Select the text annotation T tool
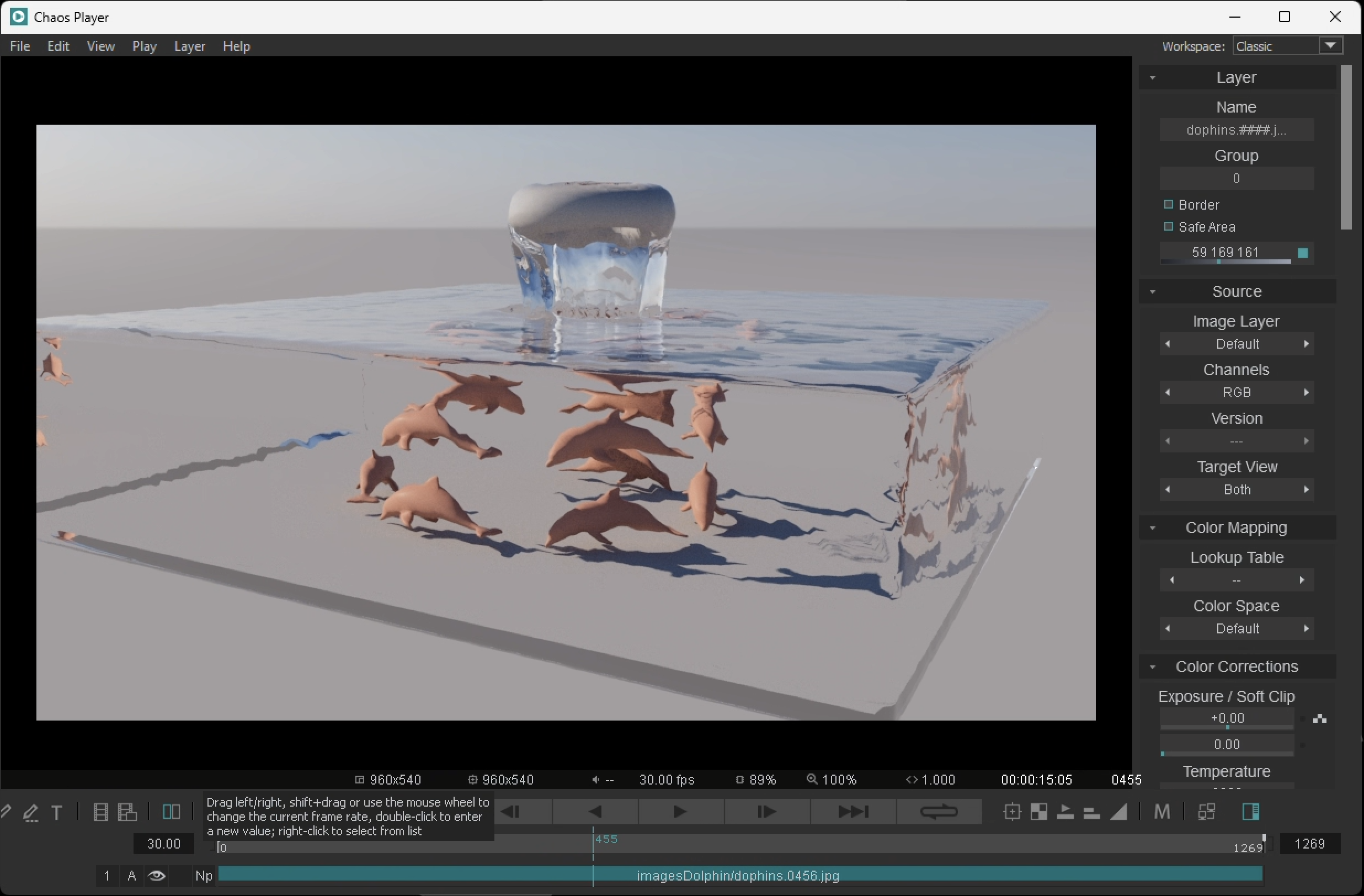The image size is (1364, 896). (57, 812)
